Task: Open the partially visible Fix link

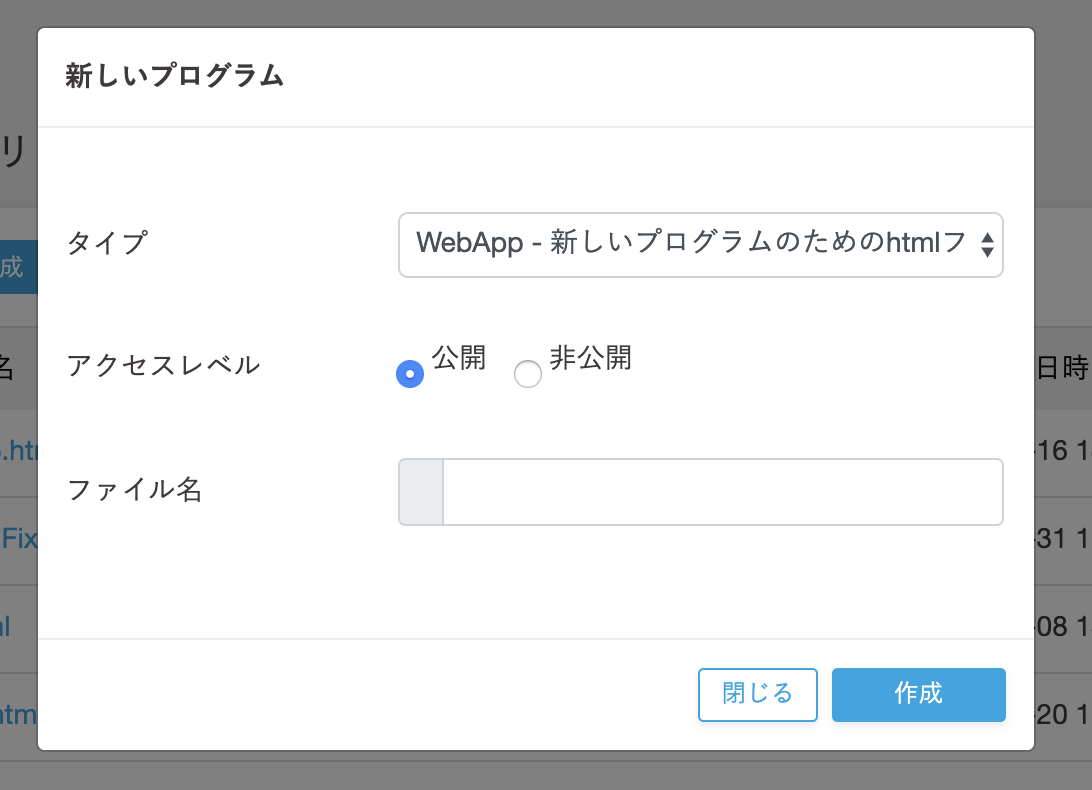Action: pyautogui.click(x=18, y=540)
